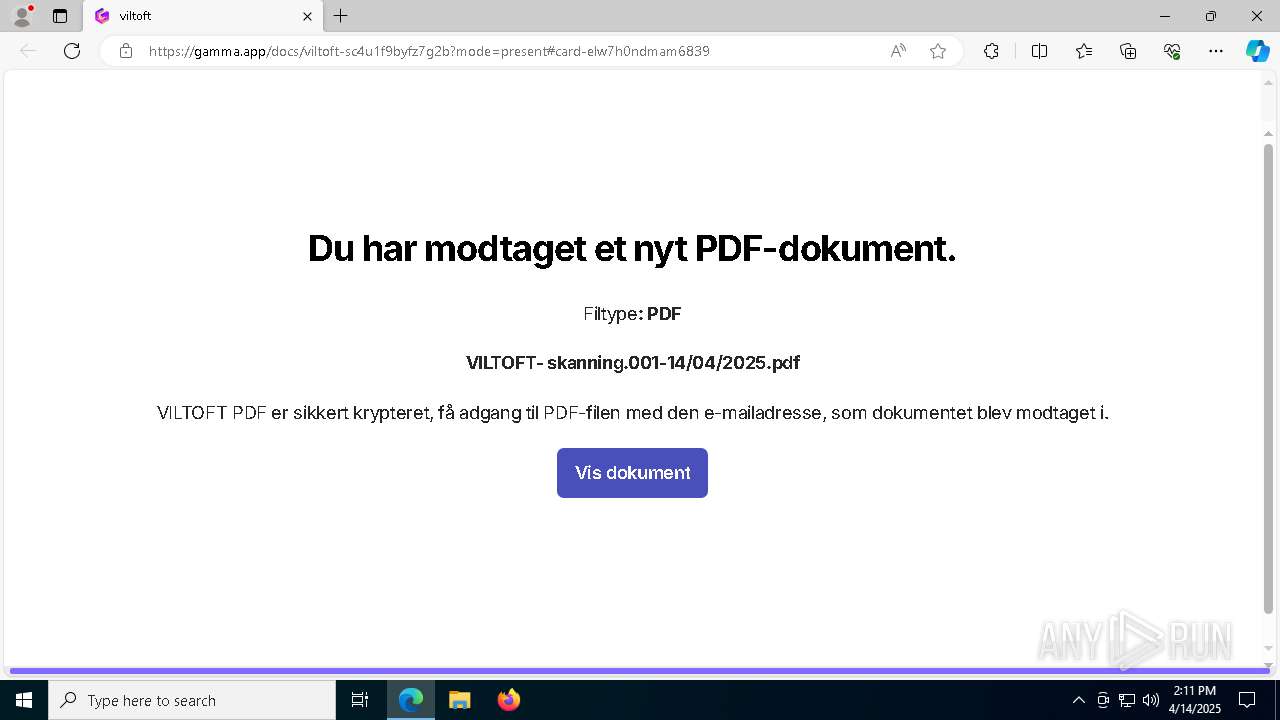Select the viltoft browser tab

203,16
